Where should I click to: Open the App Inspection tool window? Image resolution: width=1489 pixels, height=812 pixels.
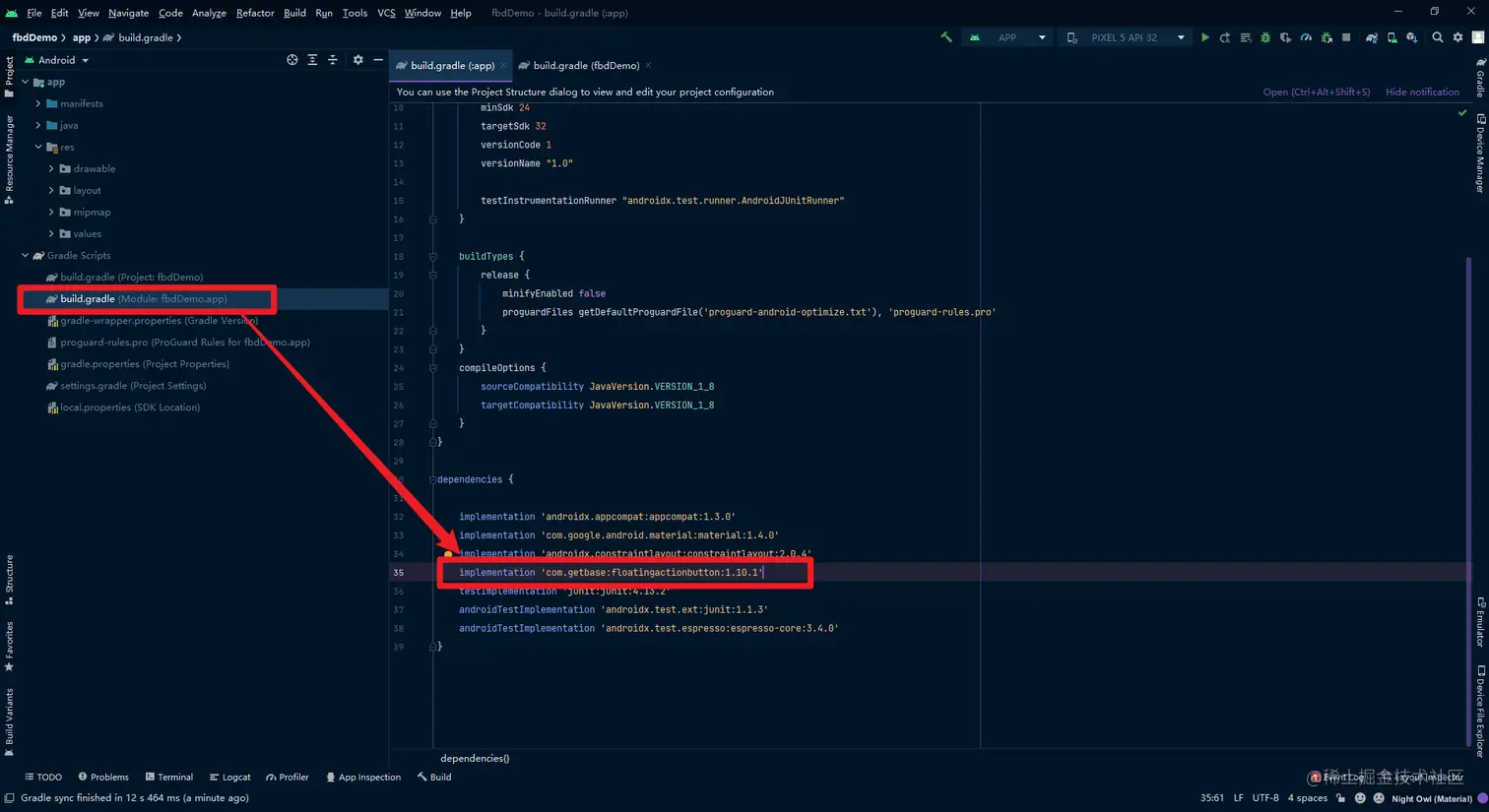[363, 778]
